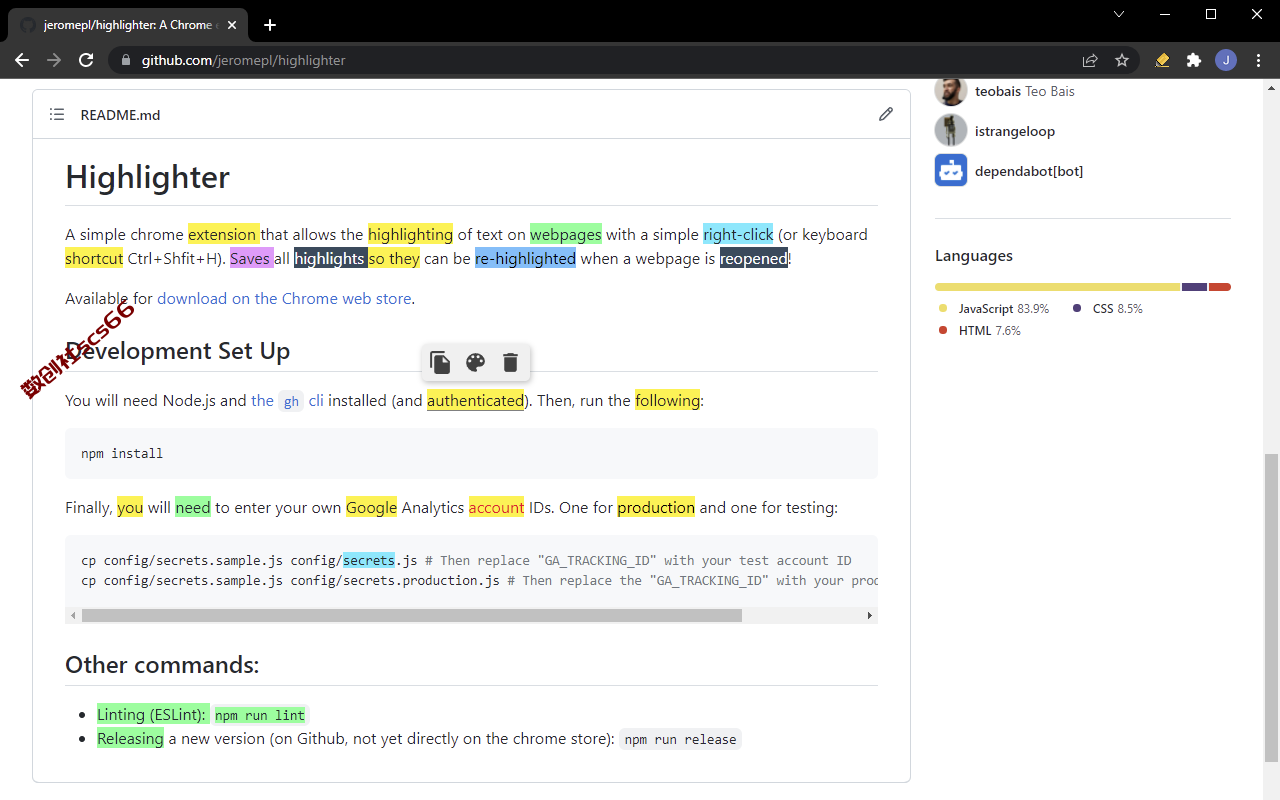Screen dimensions: 1280x800
Task: Click the code block right scroll arrow
Action: point(870,616)
